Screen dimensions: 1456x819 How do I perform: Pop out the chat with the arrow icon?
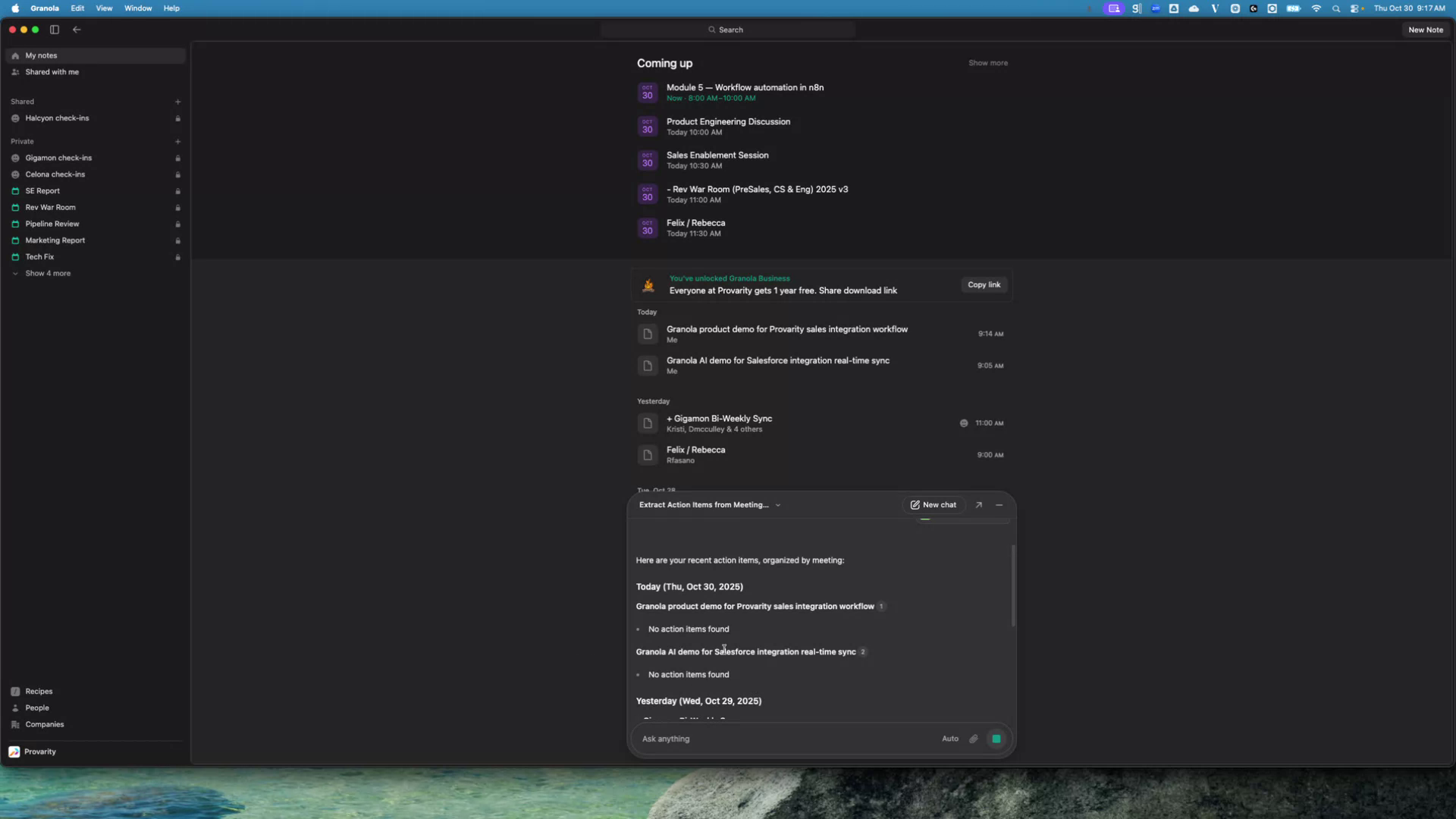978,504
